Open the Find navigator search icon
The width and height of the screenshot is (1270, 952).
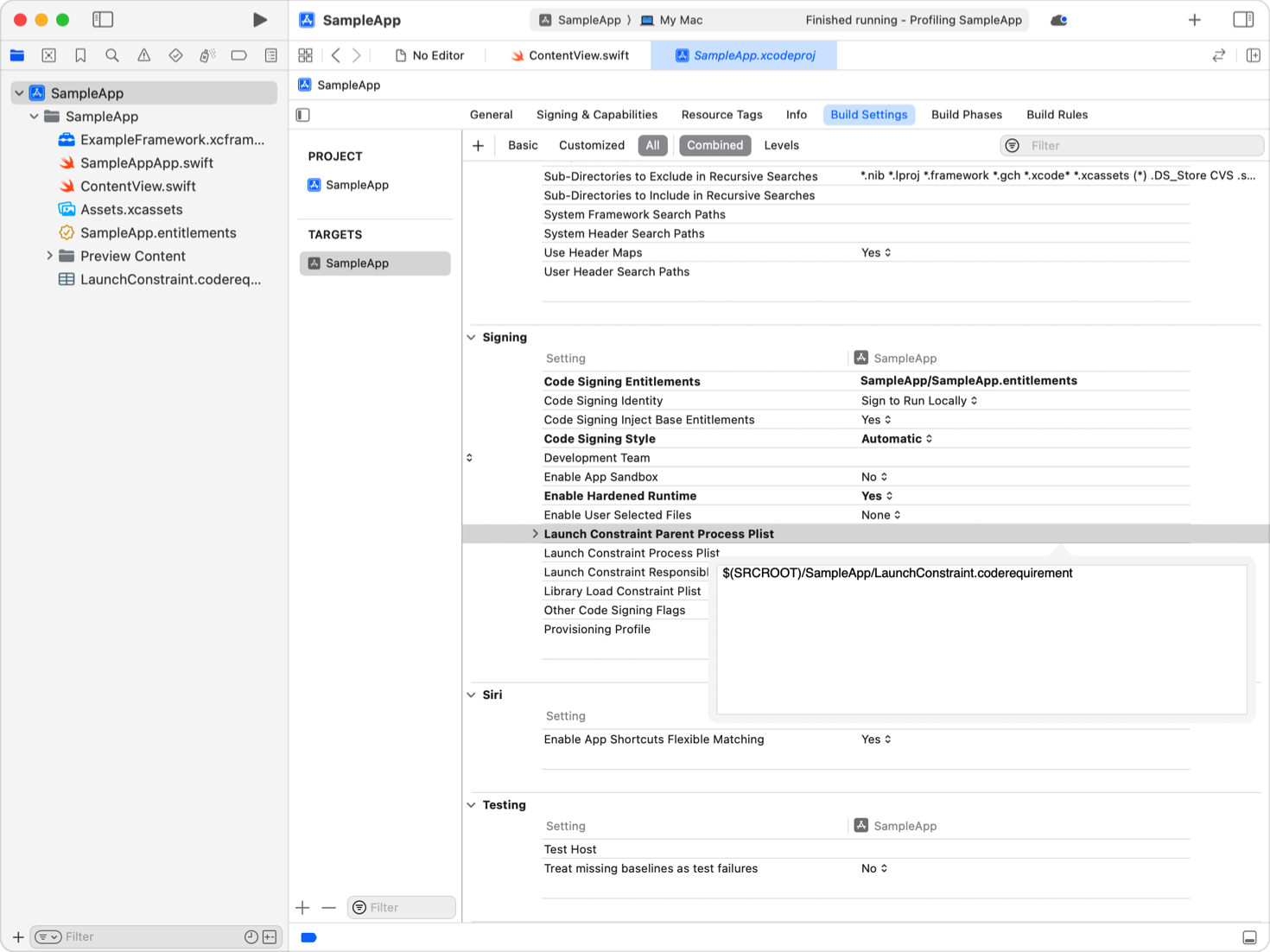pyautogui.click(x=112, y=54)
